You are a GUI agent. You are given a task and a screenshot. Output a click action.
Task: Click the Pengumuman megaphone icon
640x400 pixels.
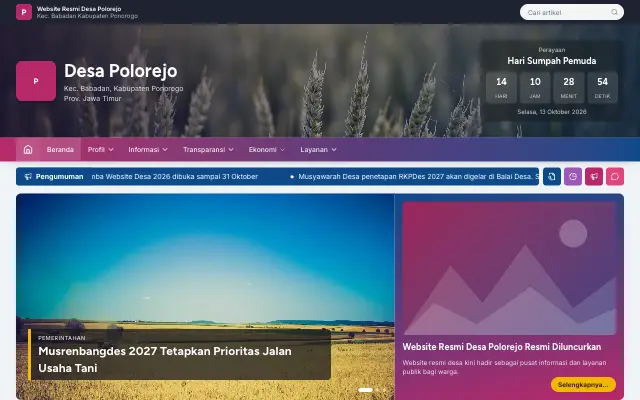pos(28,177)
